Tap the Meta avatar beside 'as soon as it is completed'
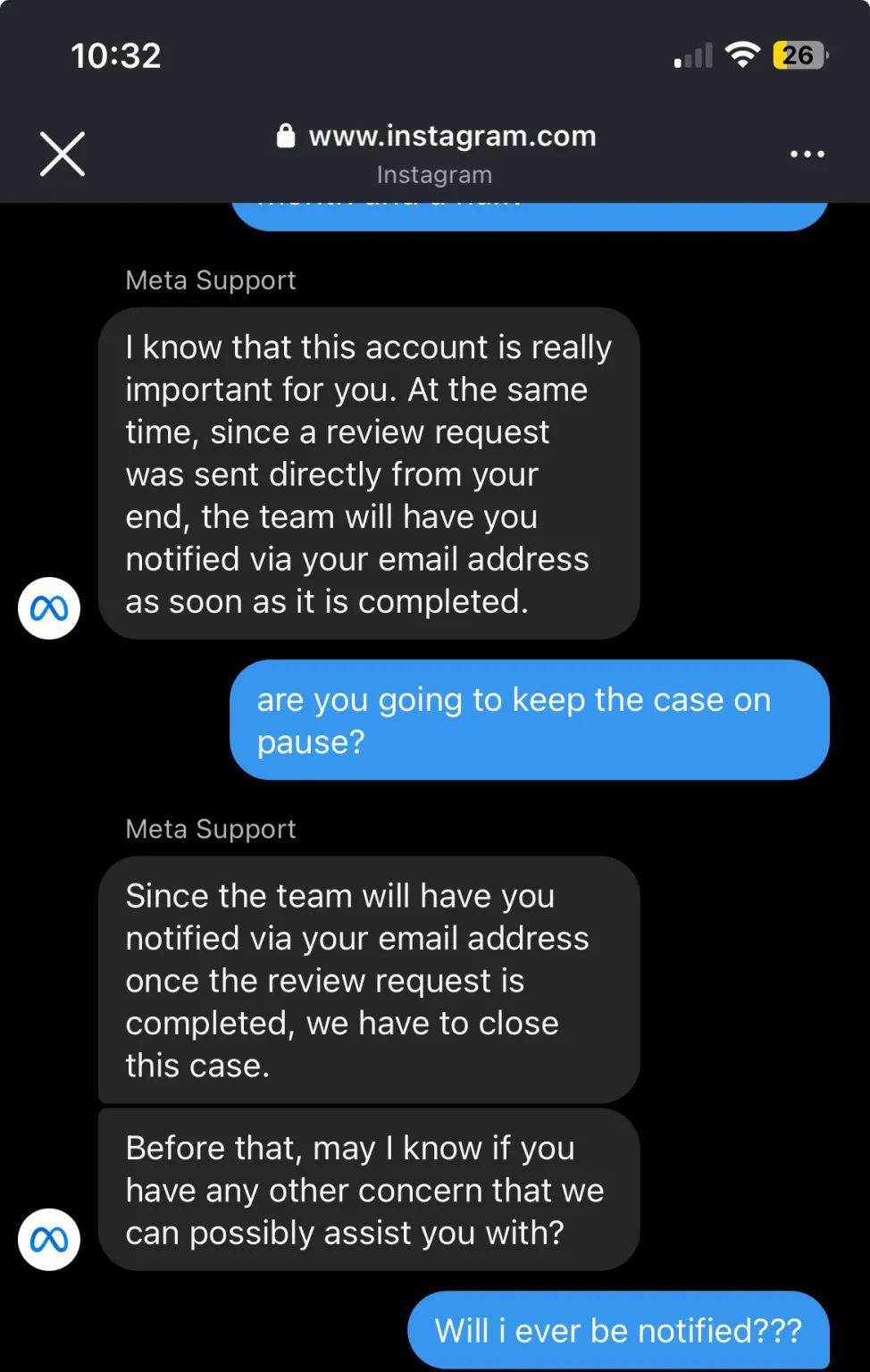 point(49,608)
